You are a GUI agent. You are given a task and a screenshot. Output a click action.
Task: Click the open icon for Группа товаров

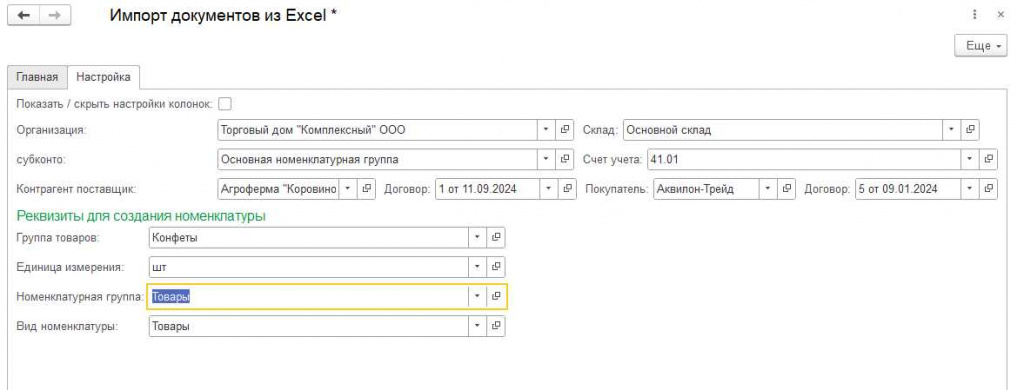coord(496,238)
